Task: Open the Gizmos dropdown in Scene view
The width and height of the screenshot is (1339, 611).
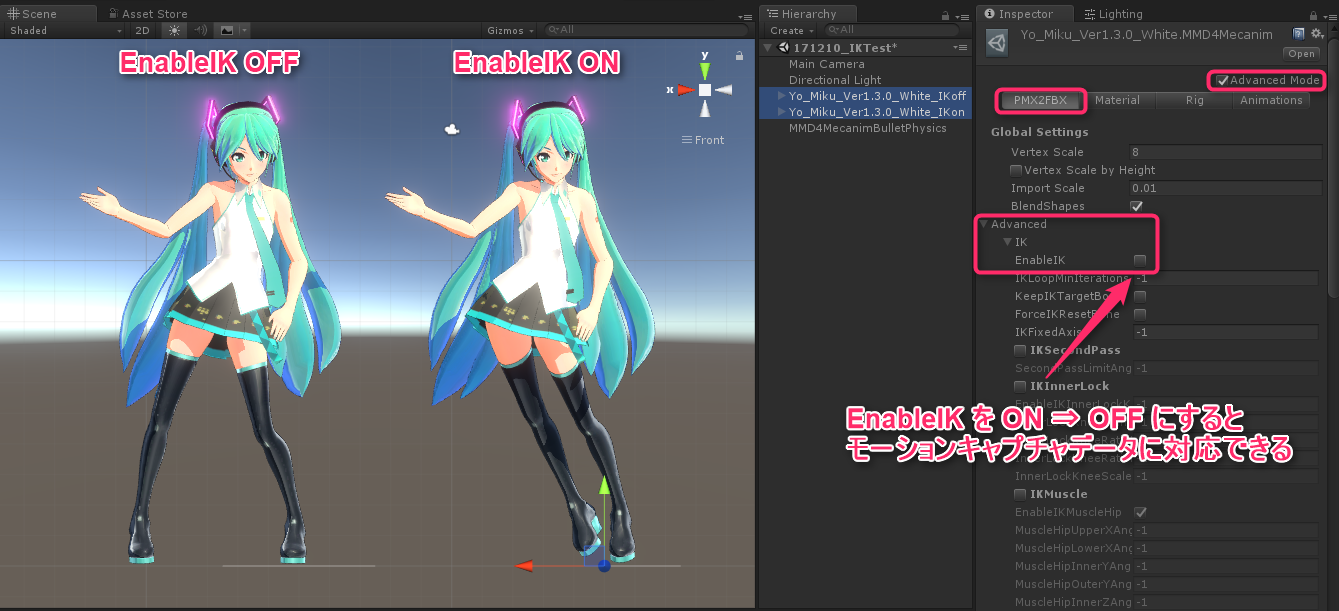Action: pyautogui.click(x=509, y=31)
